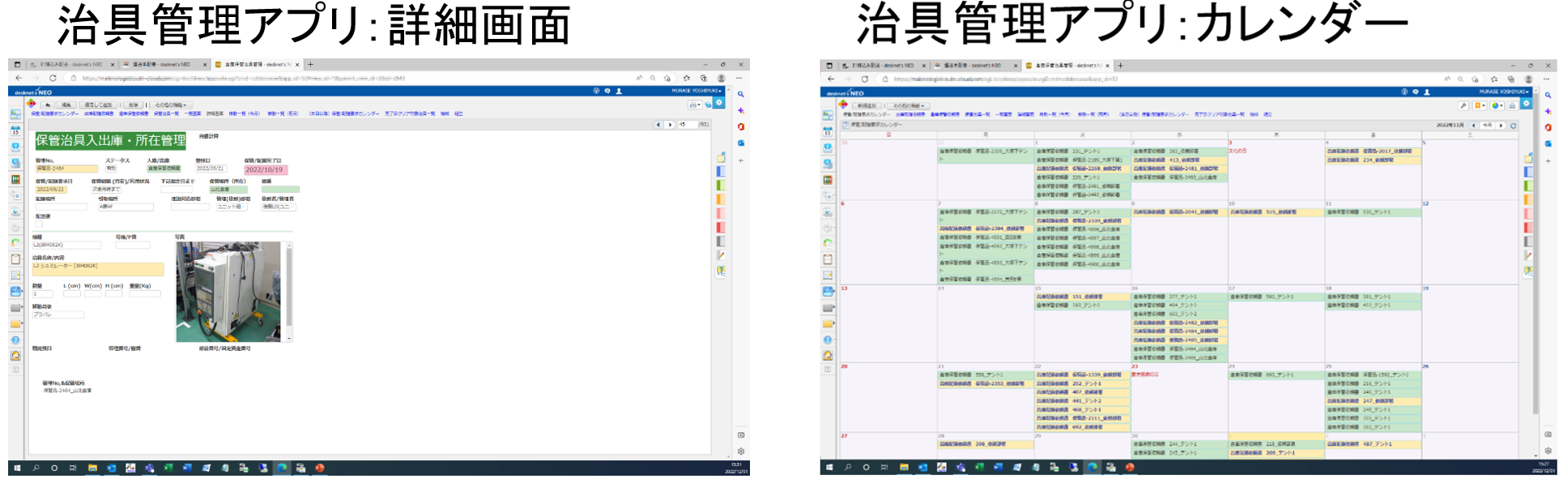
Task: Open MURASE YOSHIYUKI user menu in detail screen
Action: (x=697, y=91)
